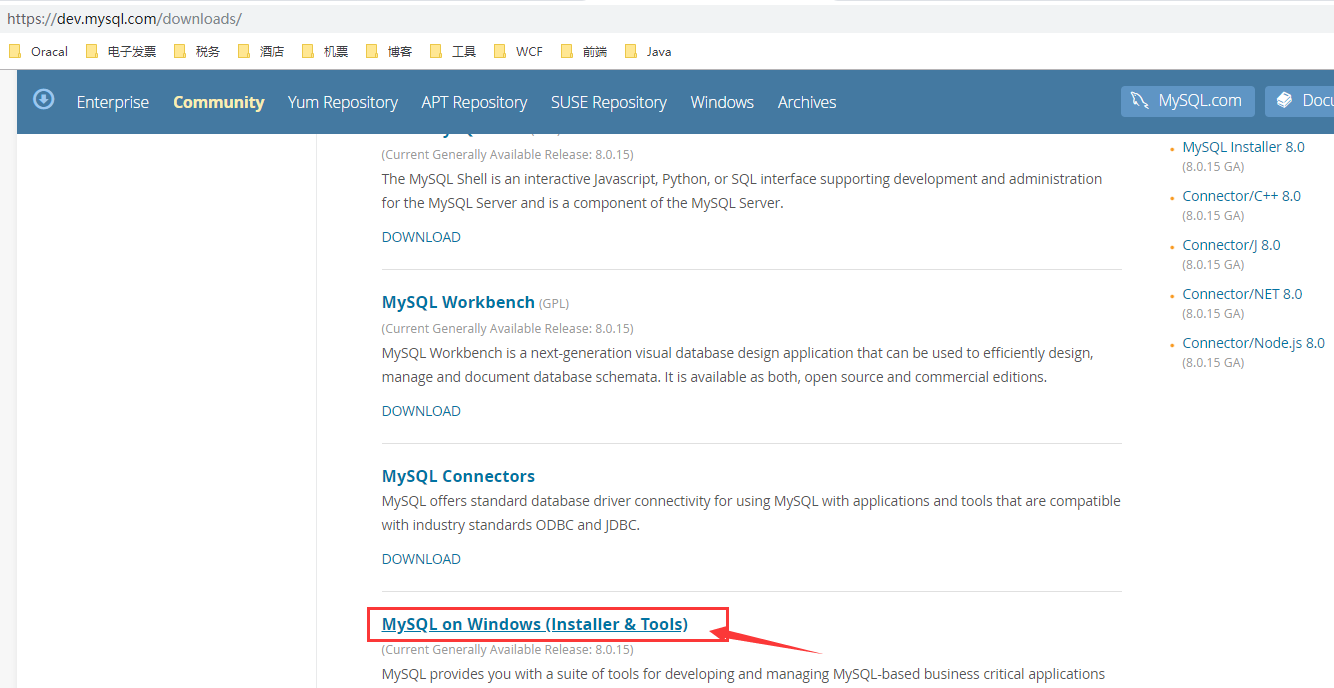Open the Java bookmark folder
Screen dimensions: 1334x688
pos(648,51)
